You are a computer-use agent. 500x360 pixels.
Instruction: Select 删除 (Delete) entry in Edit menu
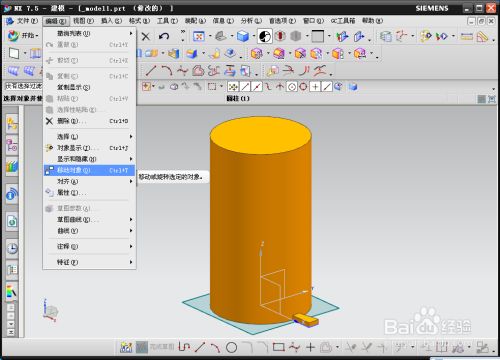(x=89, y=121)
